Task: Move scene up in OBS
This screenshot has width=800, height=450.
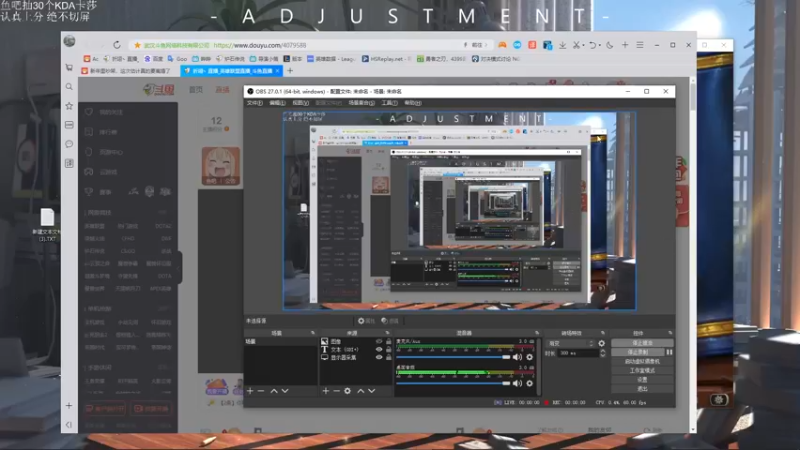Action: pos(274,391)
